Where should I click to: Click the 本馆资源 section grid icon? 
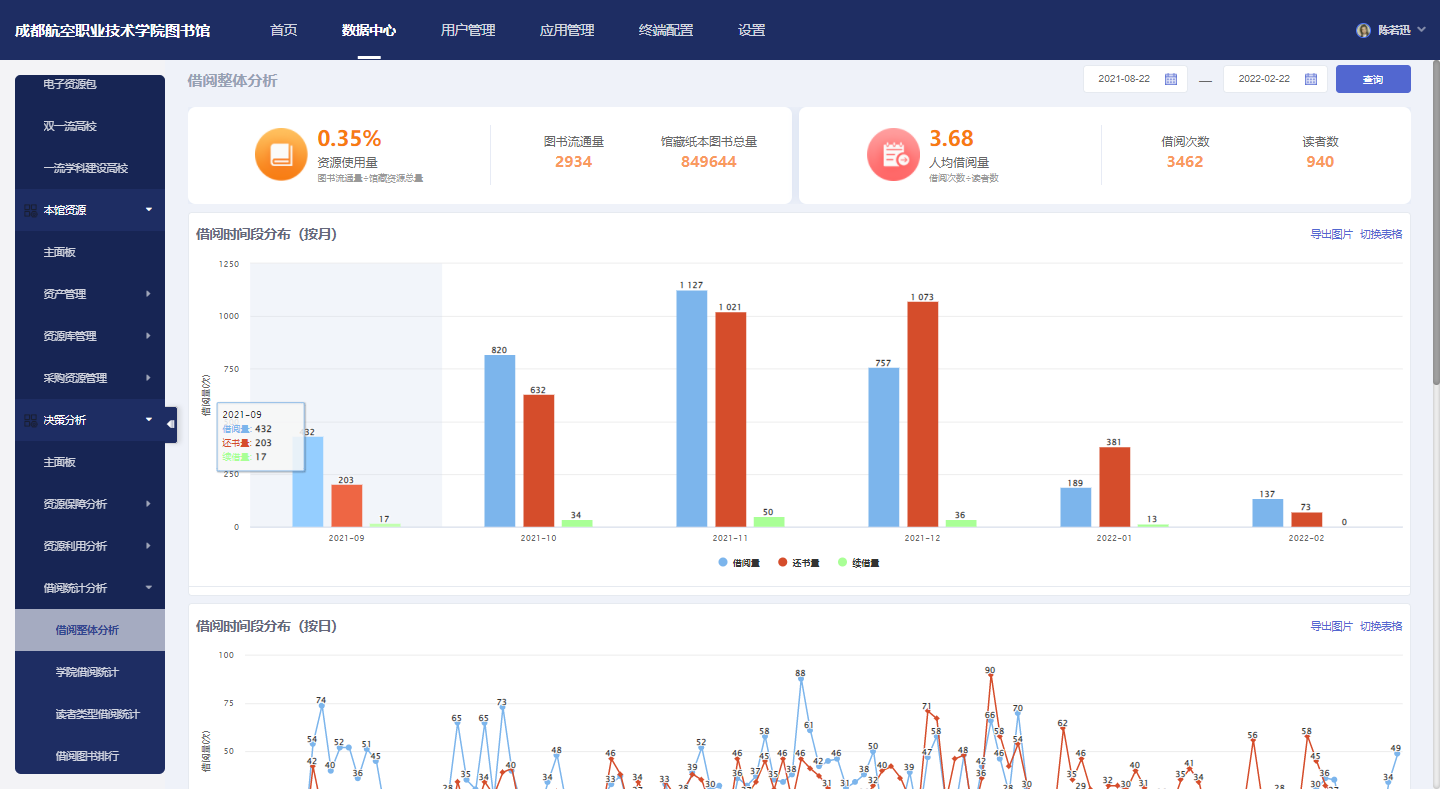tap(30, 210)
